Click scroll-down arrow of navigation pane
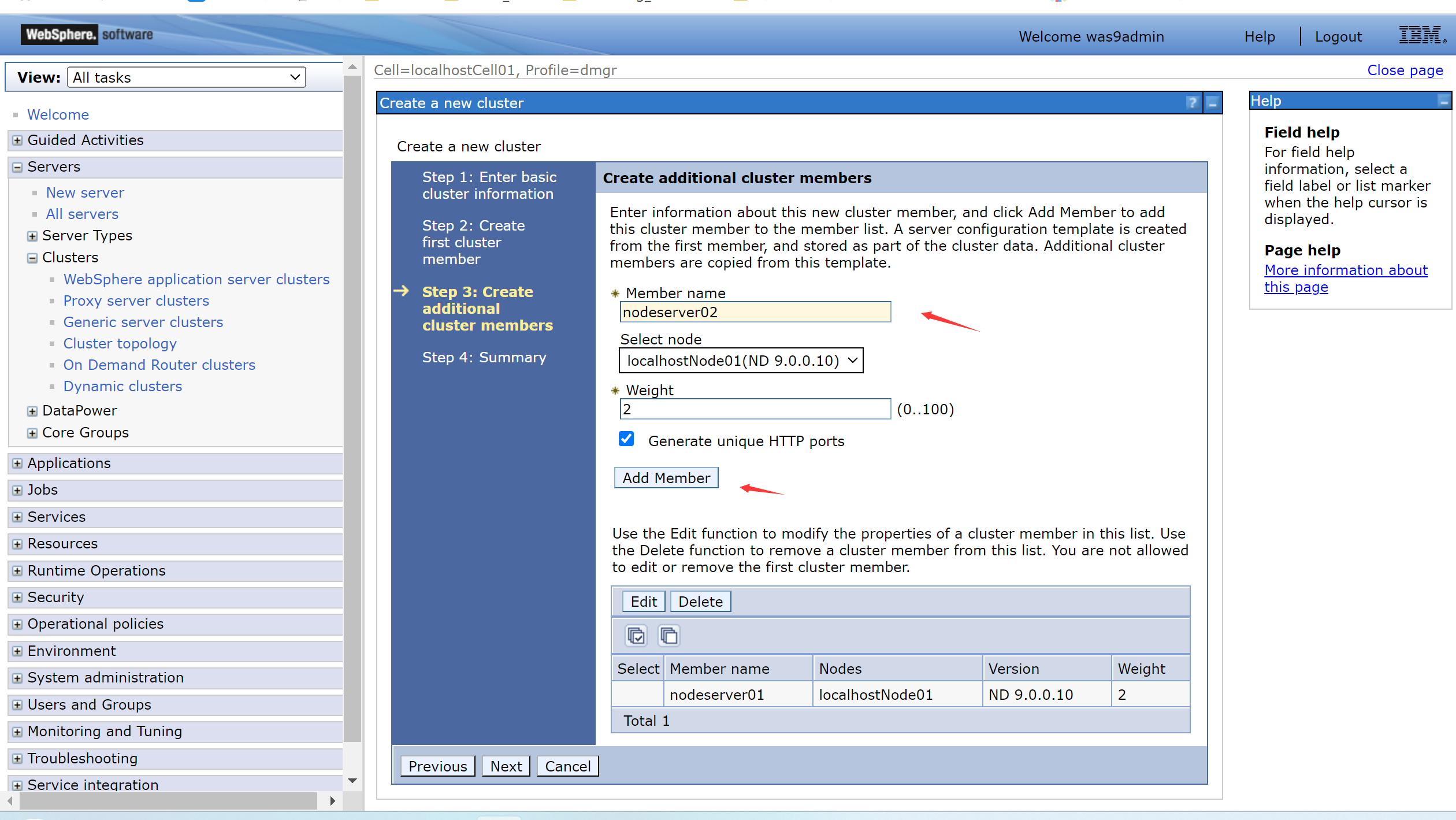The height and width of the screenshot is (820, 1456). point(352,781)
